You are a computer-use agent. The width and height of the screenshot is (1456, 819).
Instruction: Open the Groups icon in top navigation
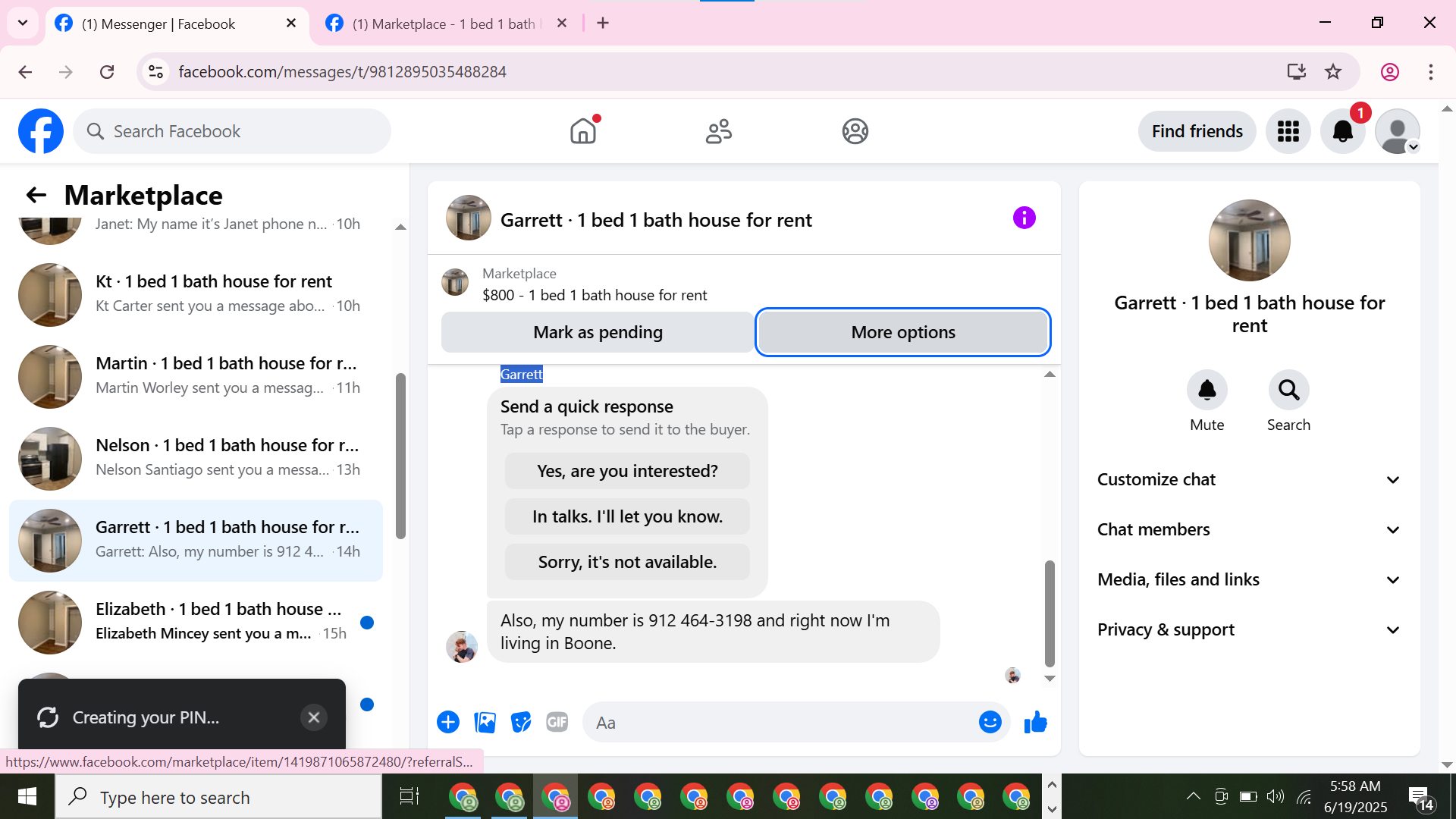[855, 131]
